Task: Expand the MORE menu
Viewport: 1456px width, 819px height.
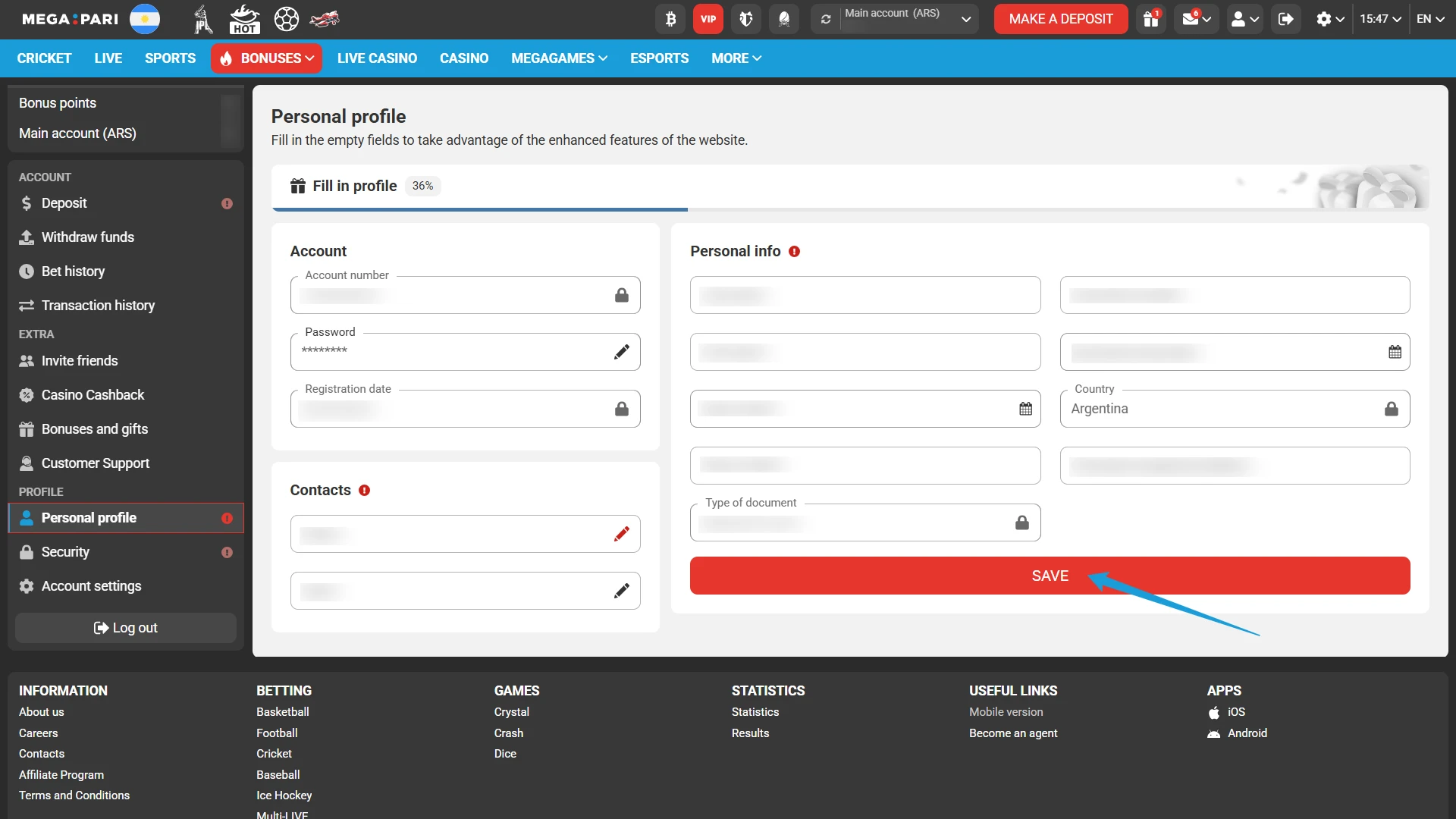Action: 736,58
